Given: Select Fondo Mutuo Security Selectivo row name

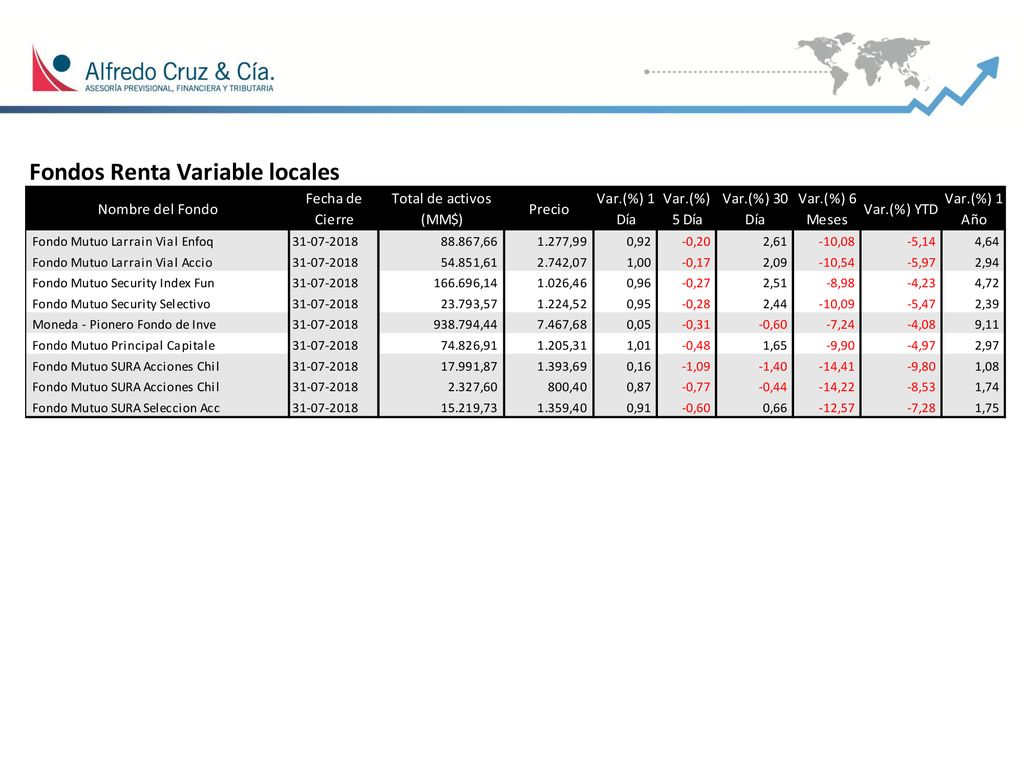Looking at the screenshot, I should pyautogui.click(x=121, y=304).
